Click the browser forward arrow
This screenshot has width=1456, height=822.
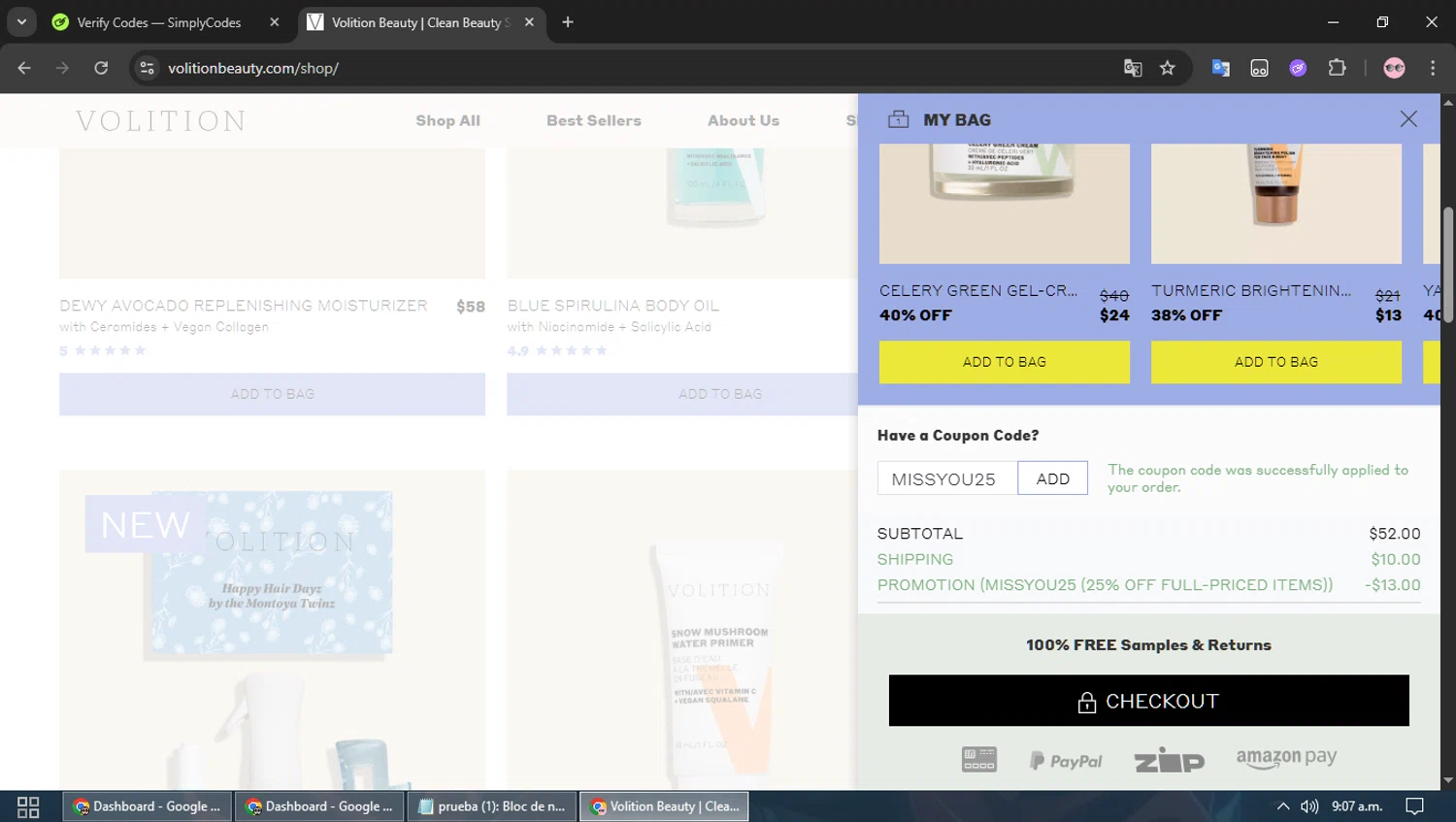tap(62, 68)
